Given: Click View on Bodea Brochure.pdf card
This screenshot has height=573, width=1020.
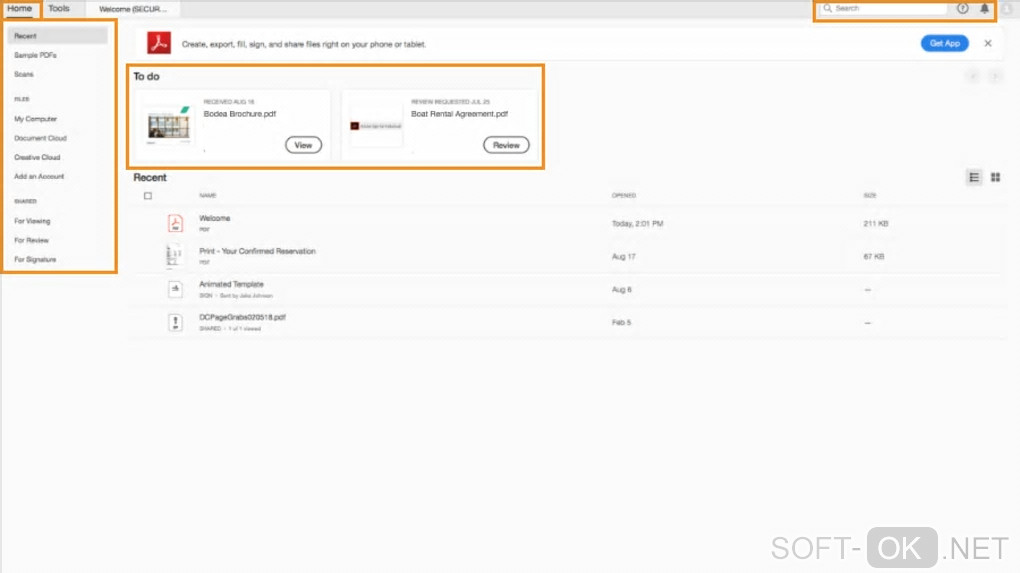Looking at the screenshot, I should (303, 145).
